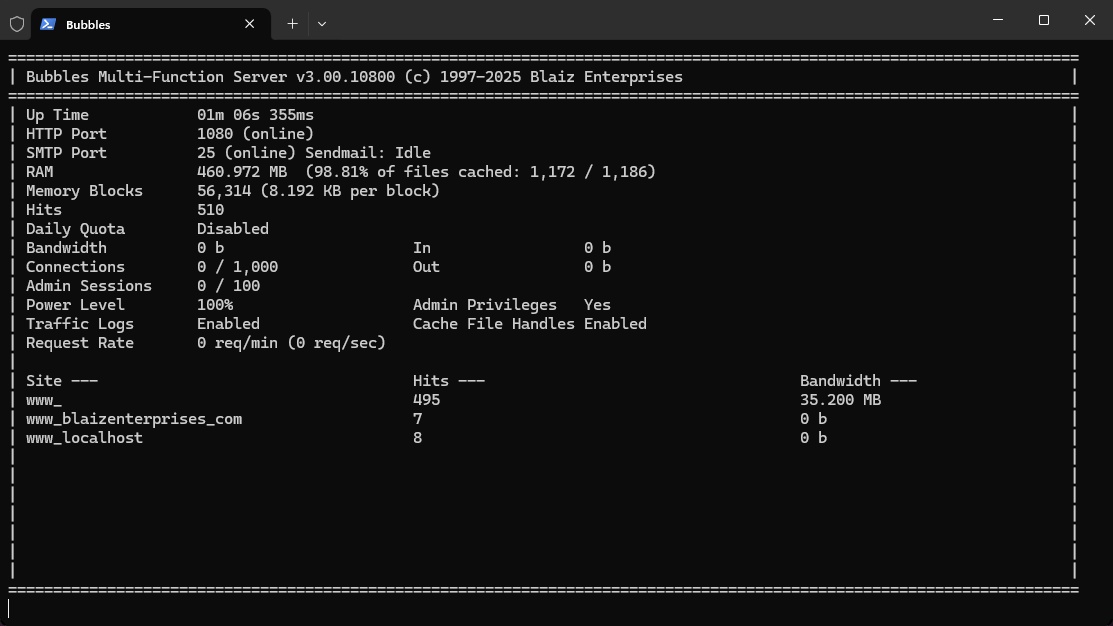Minimize the terminal window

point(998,20)
